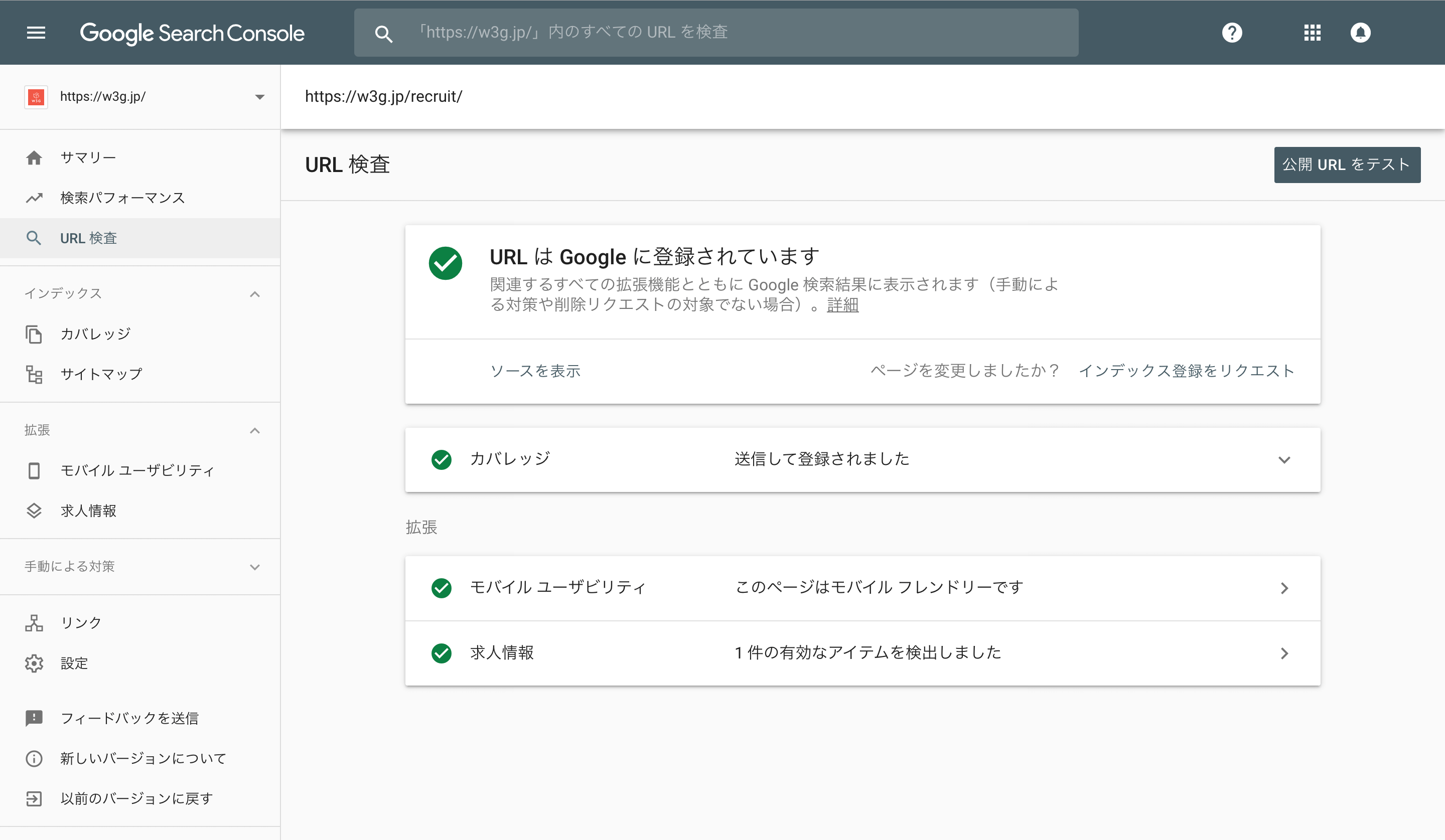Click green check icon in 求人情報 result row

(x=442, y=652)
